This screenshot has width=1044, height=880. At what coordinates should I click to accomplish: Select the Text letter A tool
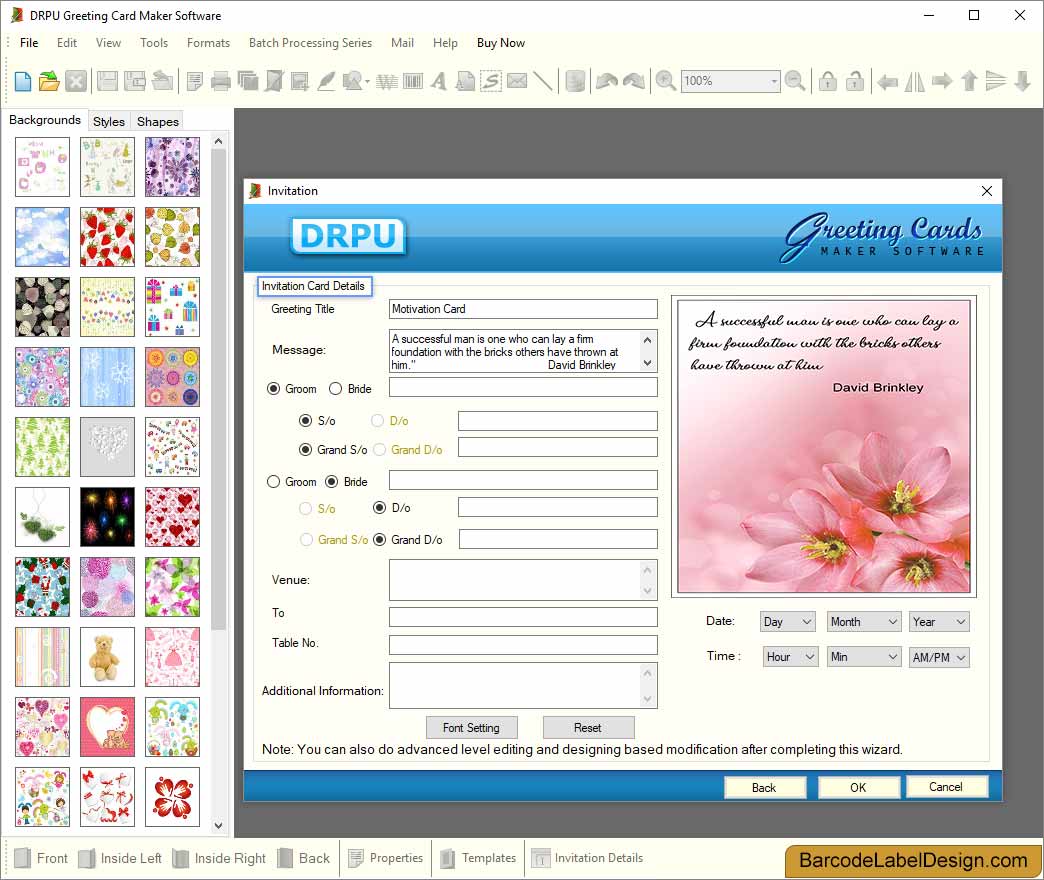[x=439, y=81]
